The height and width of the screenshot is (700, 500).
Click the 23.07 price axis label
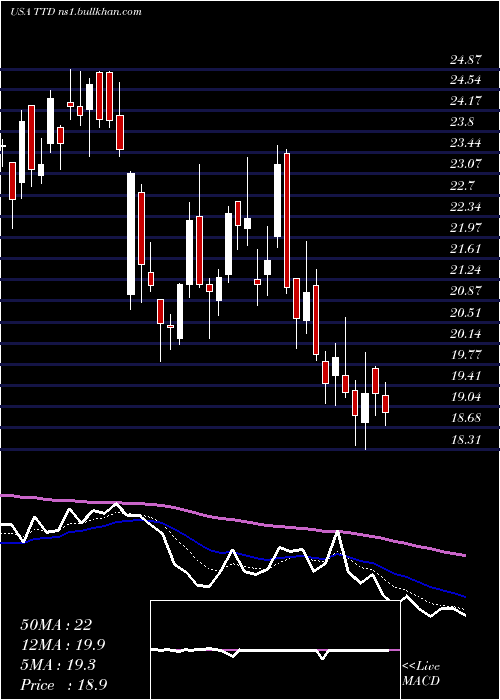click(466, 164)
